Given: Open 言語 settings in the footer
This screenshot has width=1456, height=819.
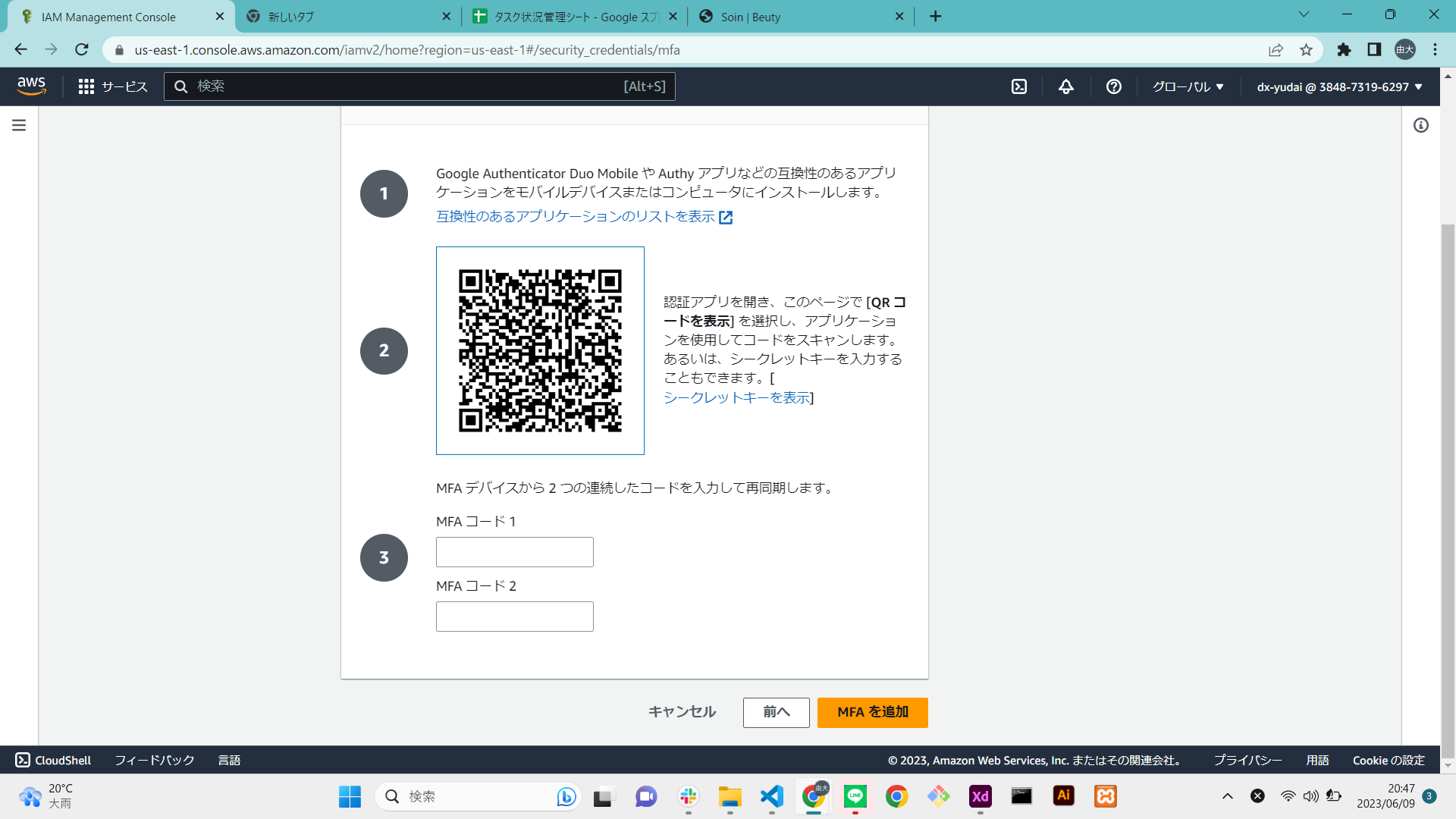Looking at the screenshot, I should click(229, 760).
